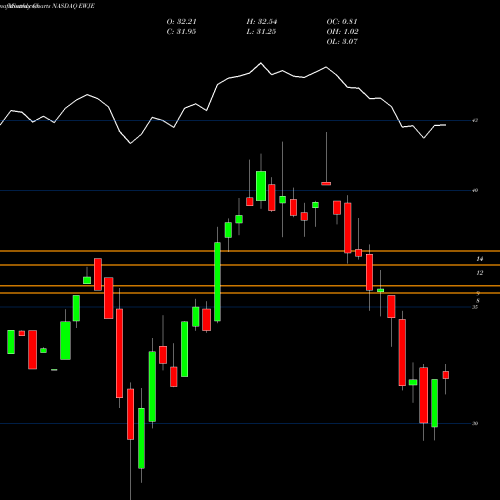Click the '42' axis label
The height and width of the screenshot is (500, 500).
pos(475,120)
